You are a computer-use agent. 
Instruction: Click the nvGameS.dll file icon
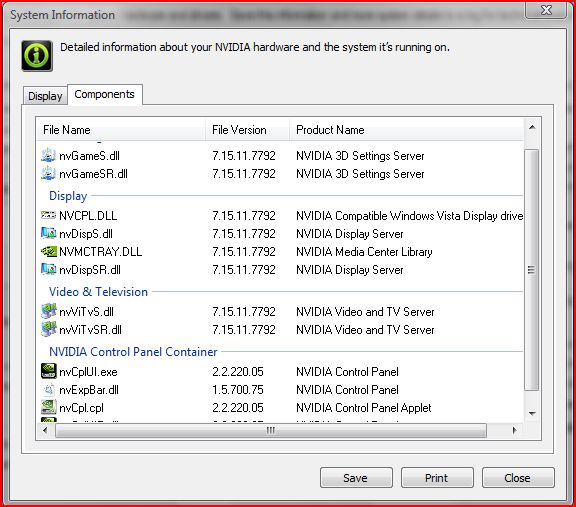(x=48, y=155)
